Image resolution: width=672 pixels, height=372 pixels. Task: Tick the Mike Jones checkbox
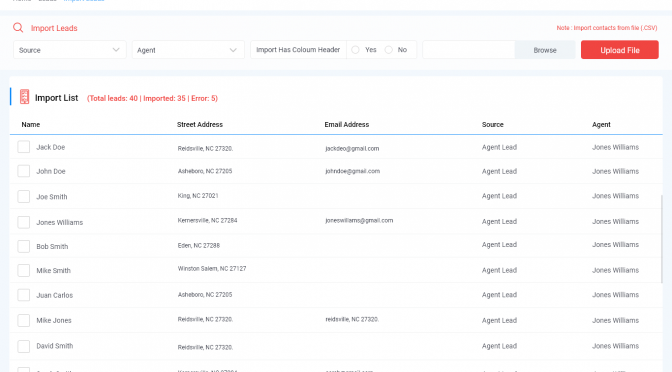[x=24, y=320]
